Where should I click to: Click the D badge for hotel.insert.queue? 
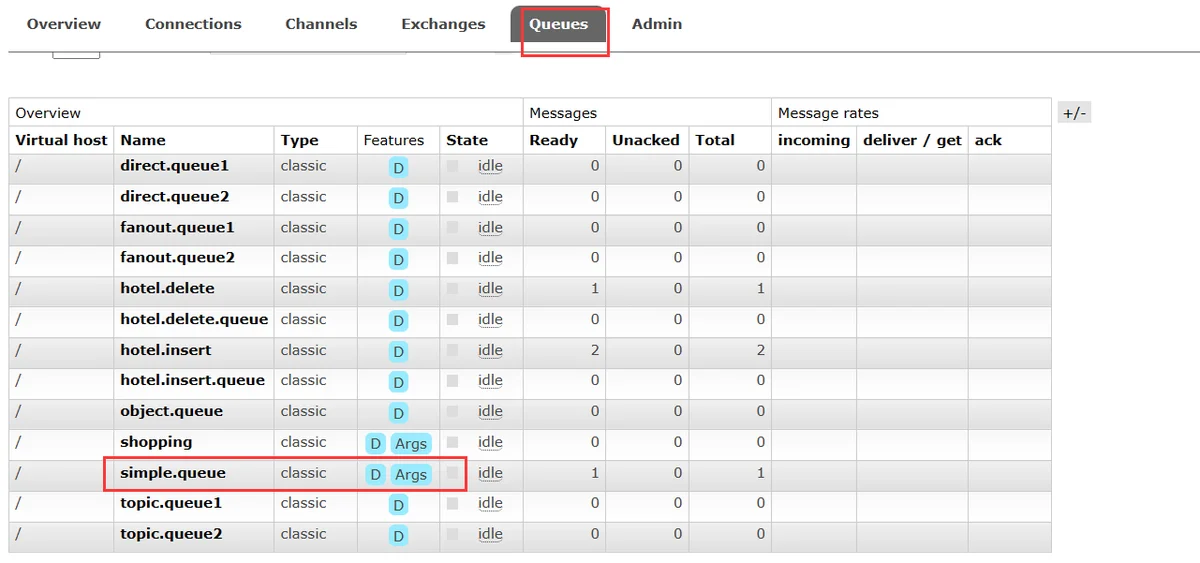point(398,382)
